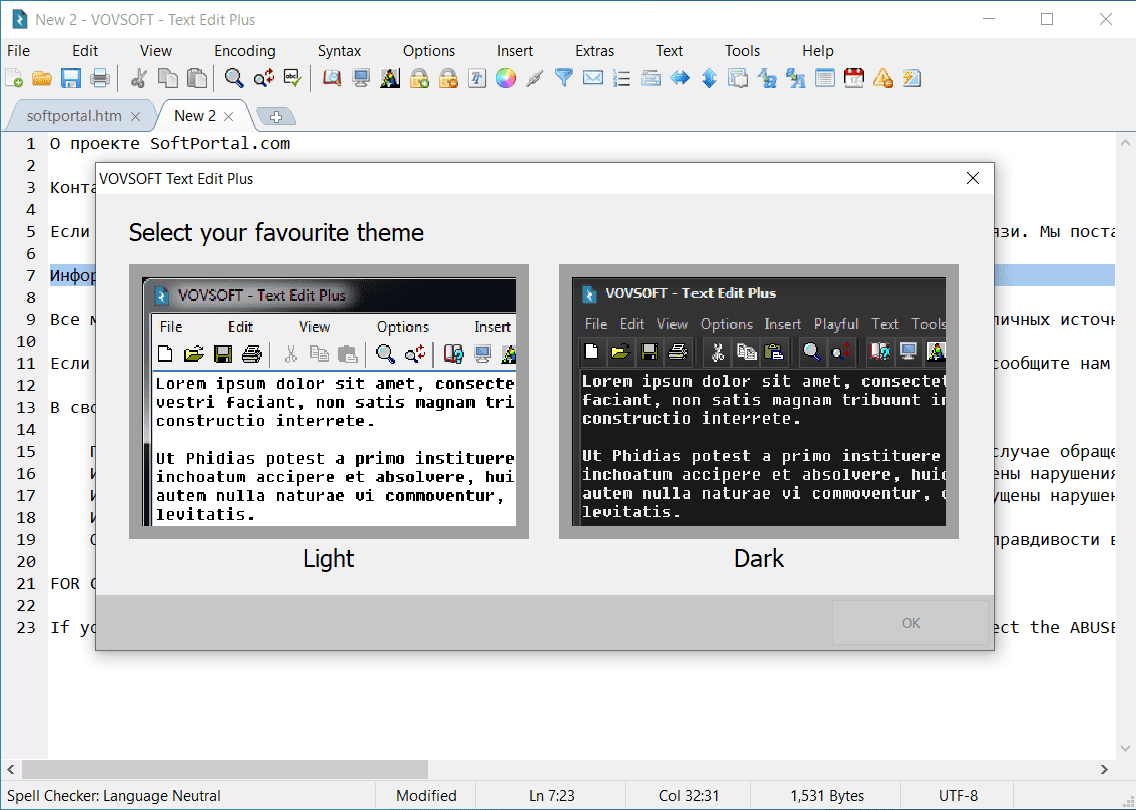Open Find and Replace toolbar icon
The height and width of the screenshot is (810, 1136).
click(264, 78)
